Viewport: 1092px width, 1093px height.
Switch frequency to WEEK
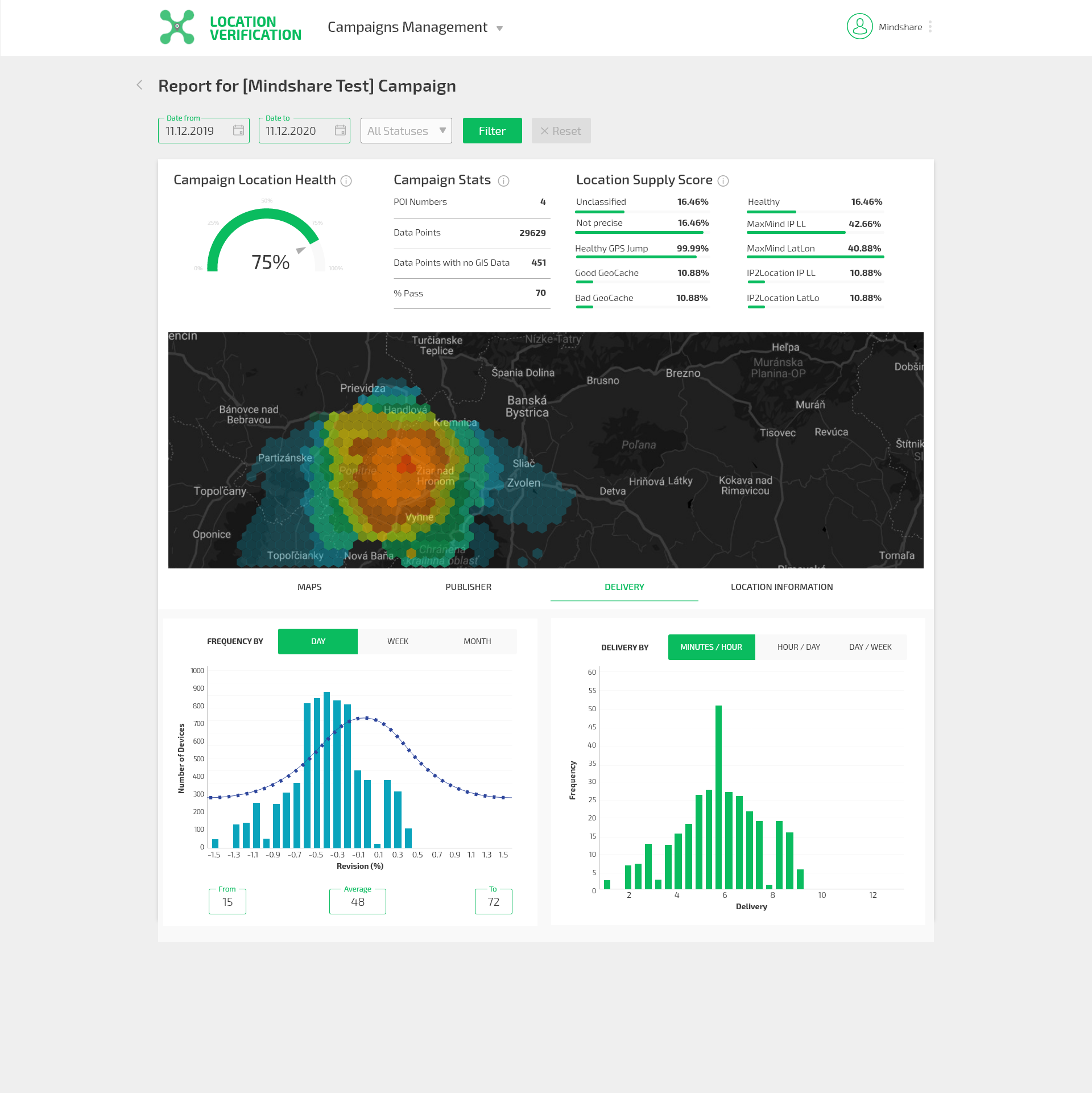[x=397, y=641]
